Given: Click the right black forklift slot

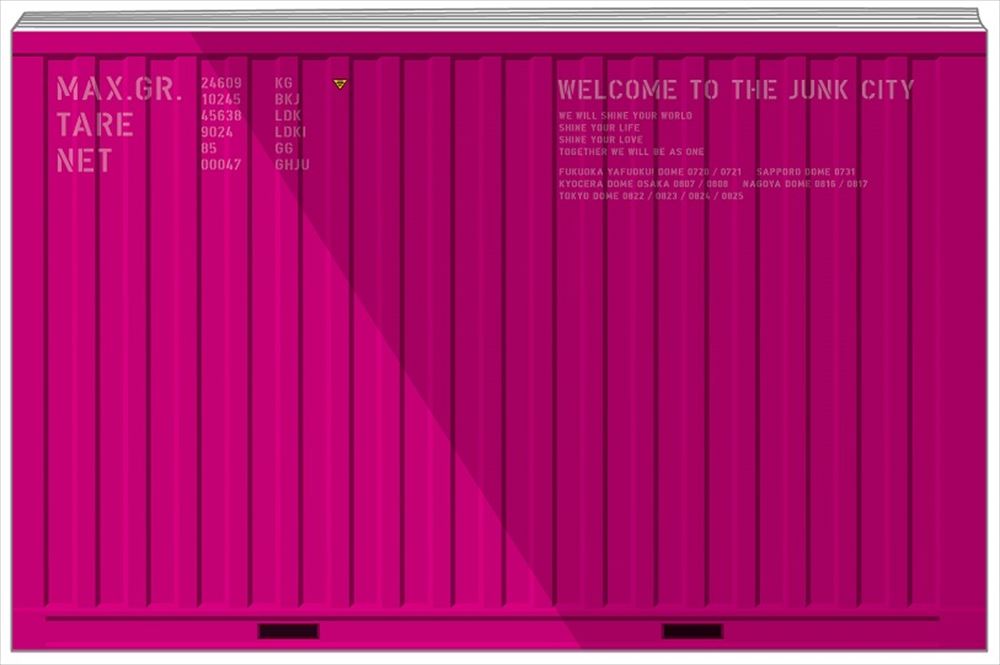Looking at the screenshot, I should (692, 631).
